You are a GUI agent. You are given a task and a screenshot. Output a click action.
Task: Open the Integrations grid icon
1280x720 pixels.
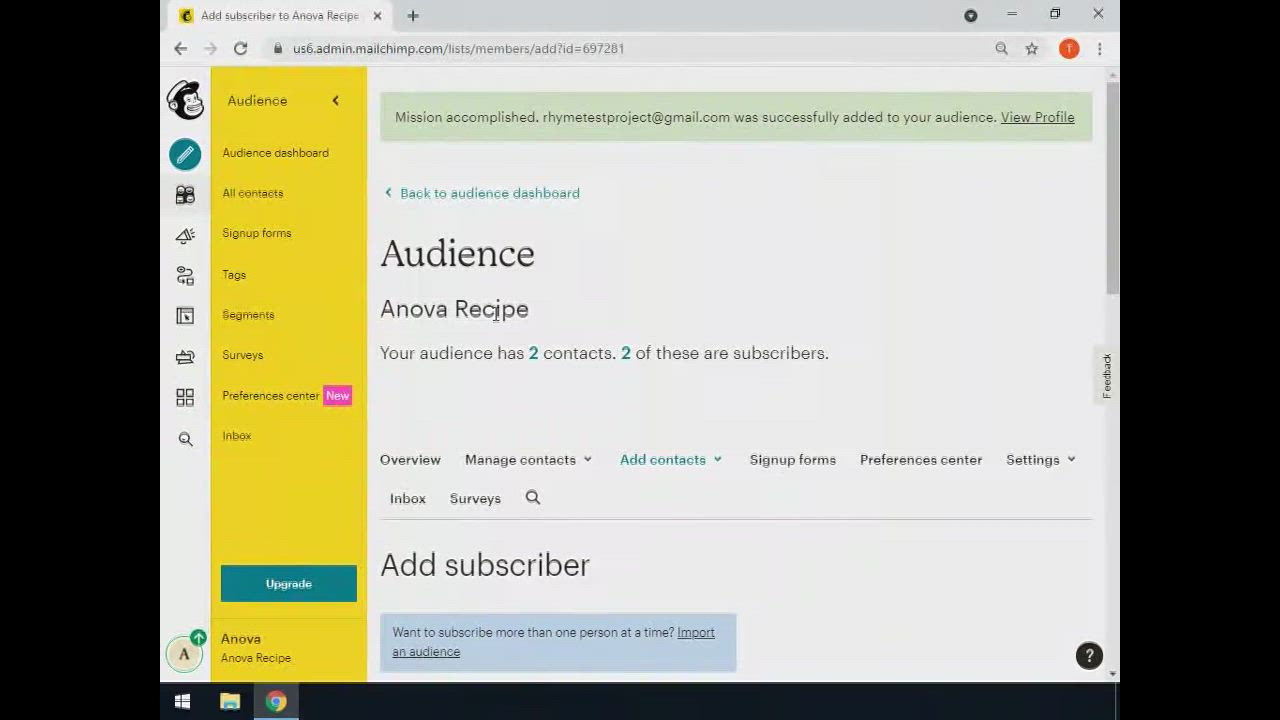point(185,398)
